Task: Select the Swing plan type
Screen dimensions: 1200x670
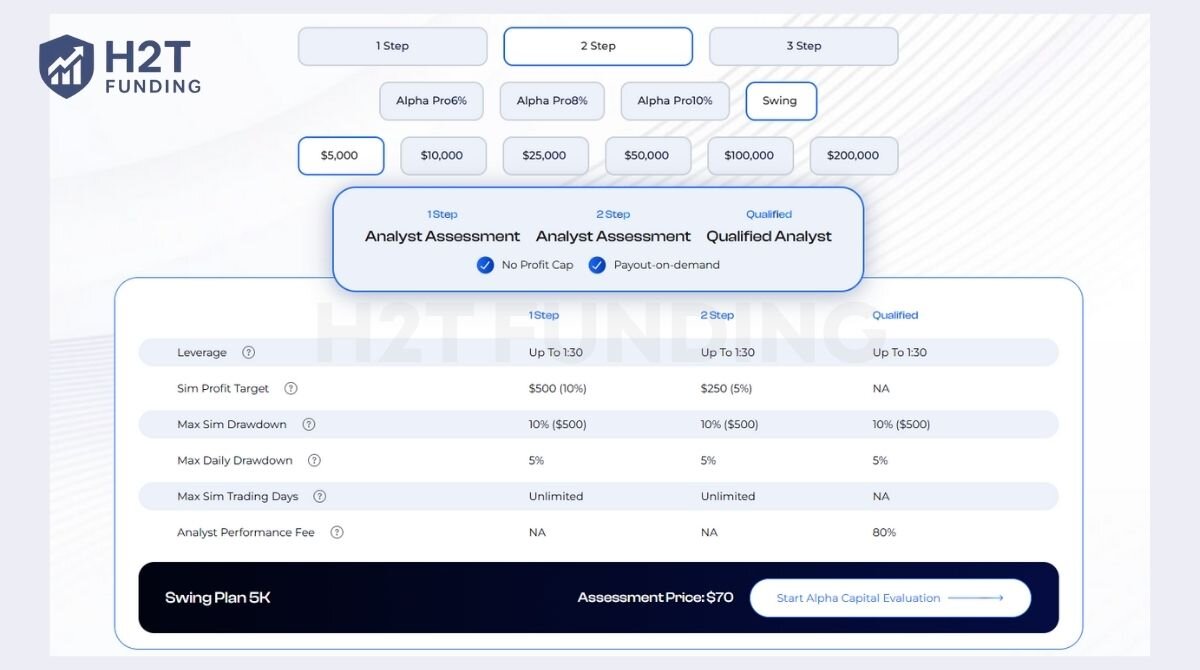Action: coord(780,101)
